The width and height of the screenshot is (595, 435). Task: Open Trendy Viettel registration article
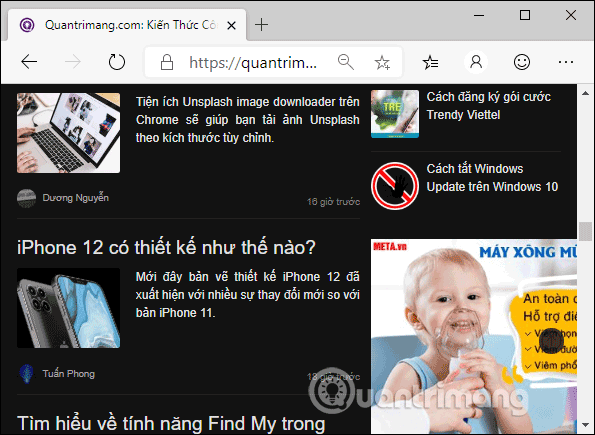tap(488, 106)
